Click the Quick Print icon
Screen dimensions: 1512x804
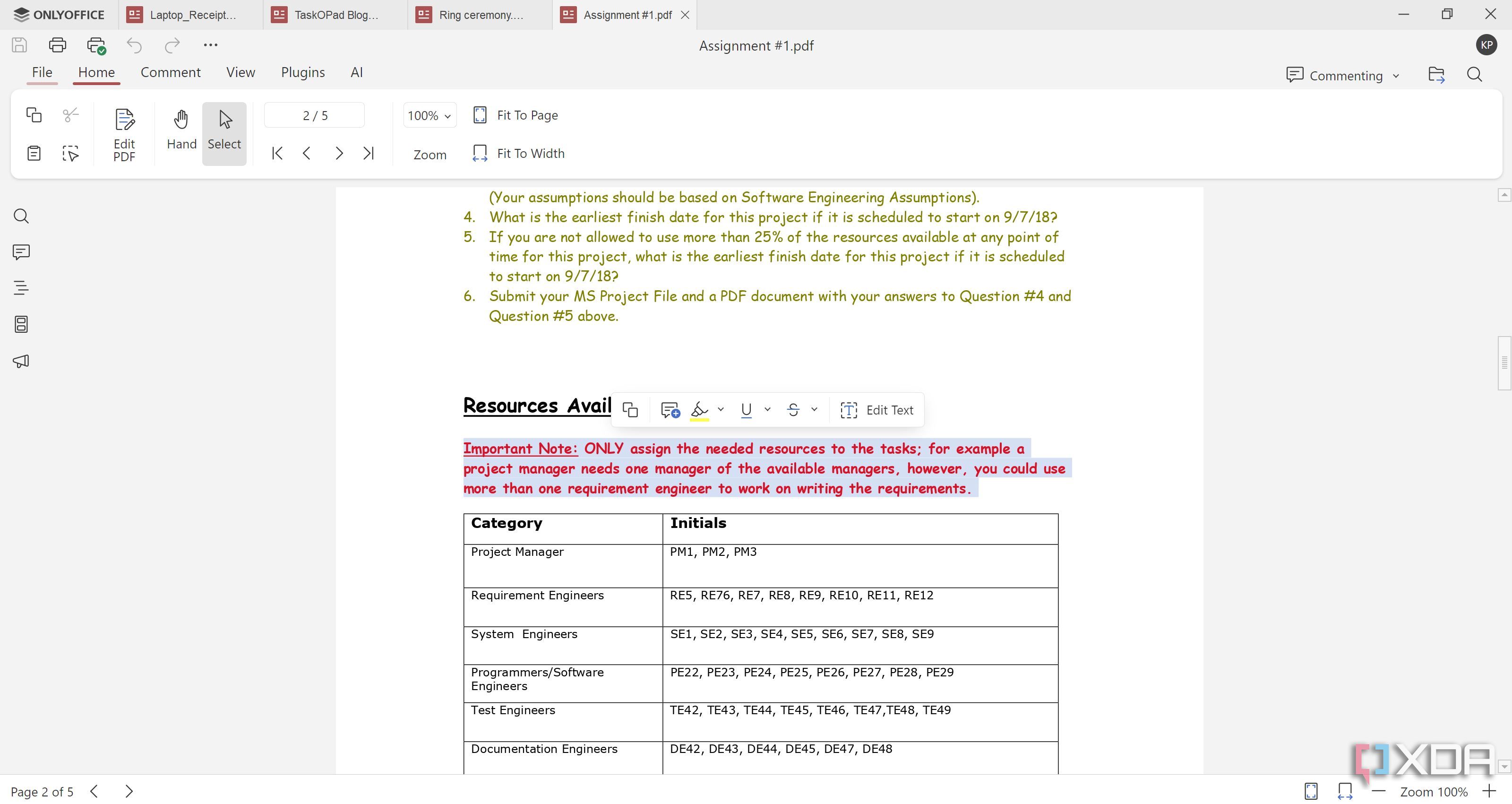pyautogui.click(x=96, y=45)
